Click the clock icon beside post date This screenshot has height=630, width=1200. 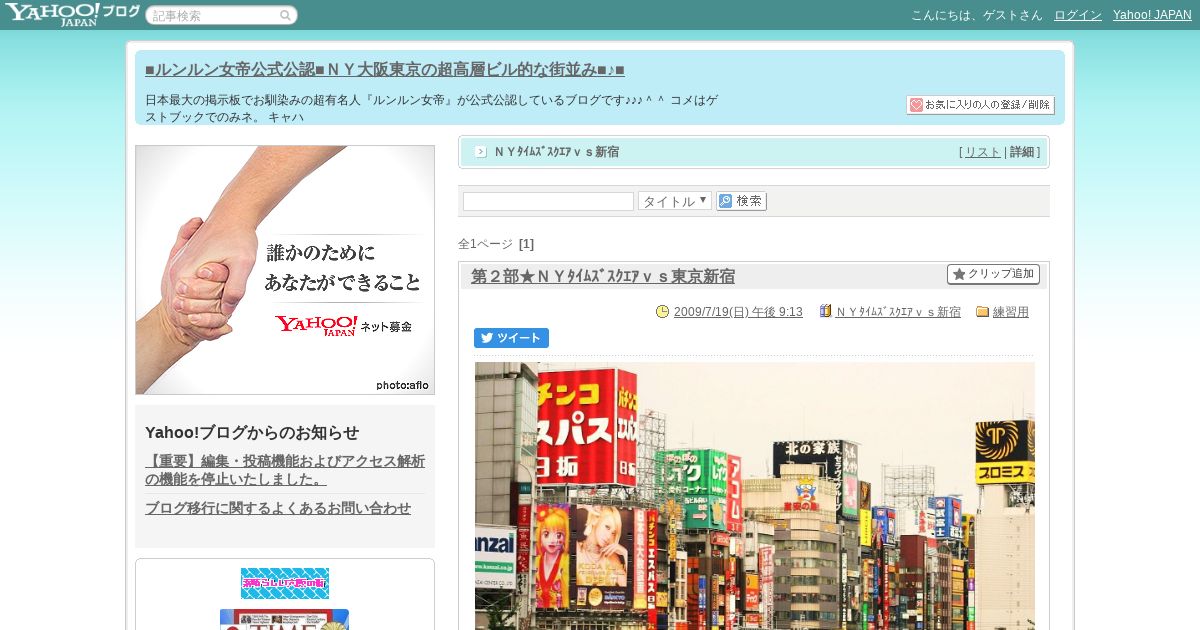click(x=662, y=311)
